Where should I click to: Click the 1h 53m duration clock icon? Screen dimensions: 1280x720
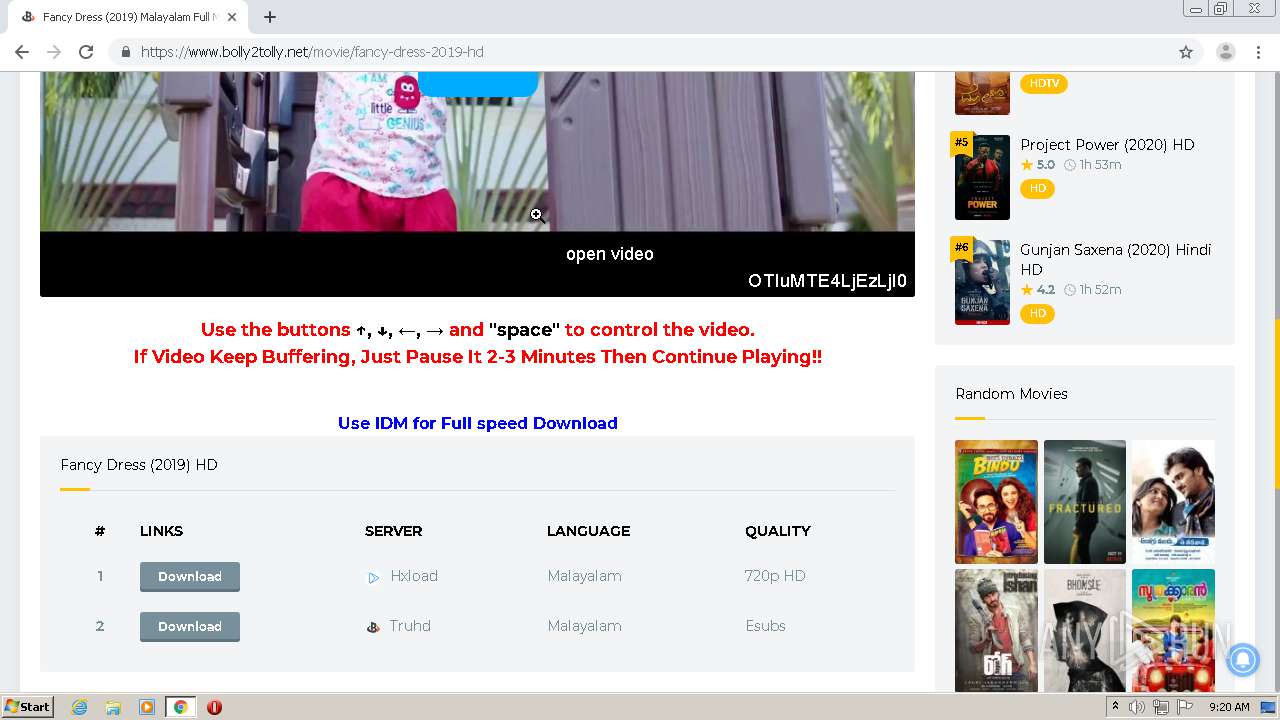coord(1070,165)
